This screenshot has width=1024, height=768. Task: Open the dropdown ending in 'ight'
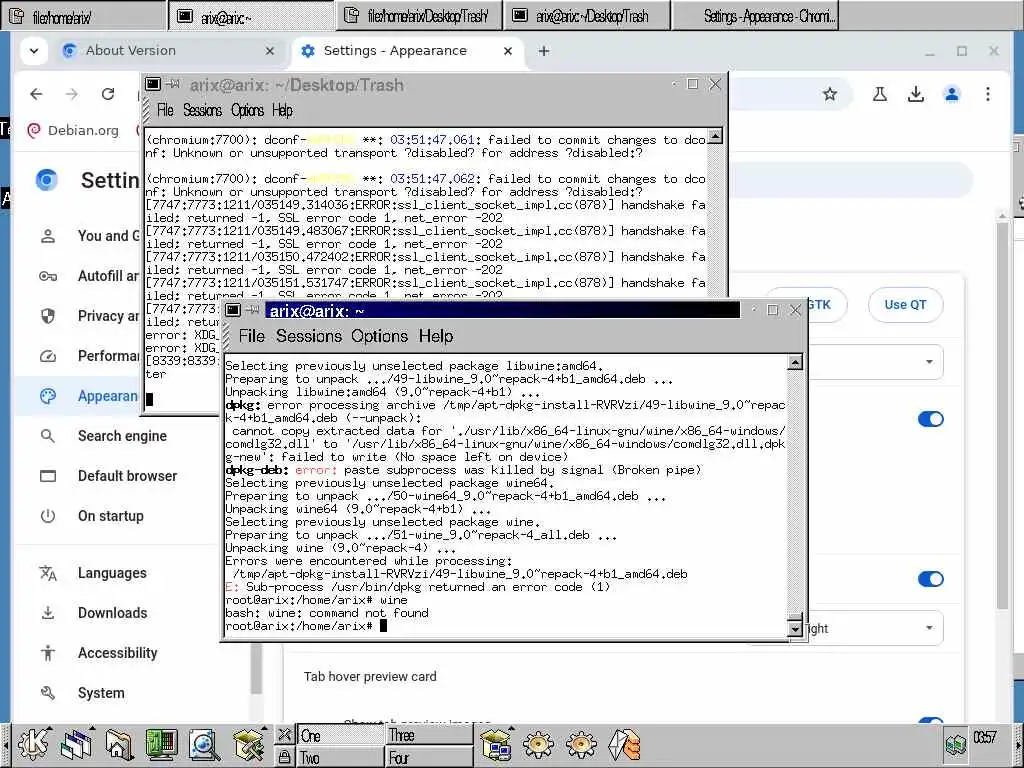(875, 628)
